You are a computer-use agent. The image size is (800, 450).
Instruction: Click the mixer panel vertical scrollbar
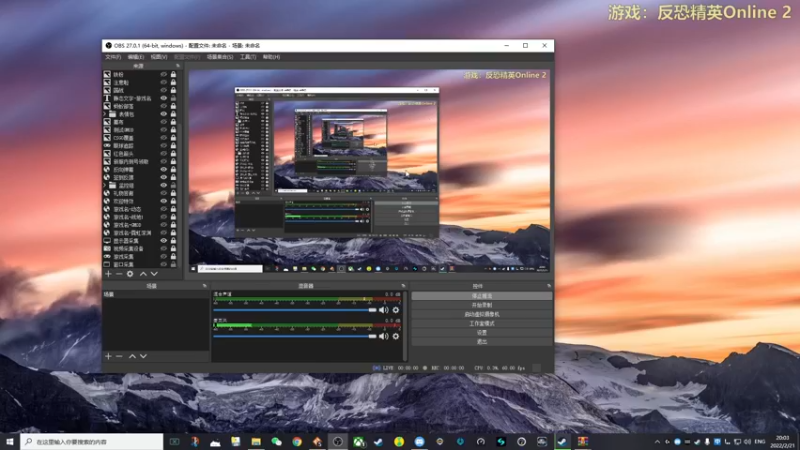click(x=406, y=327)
